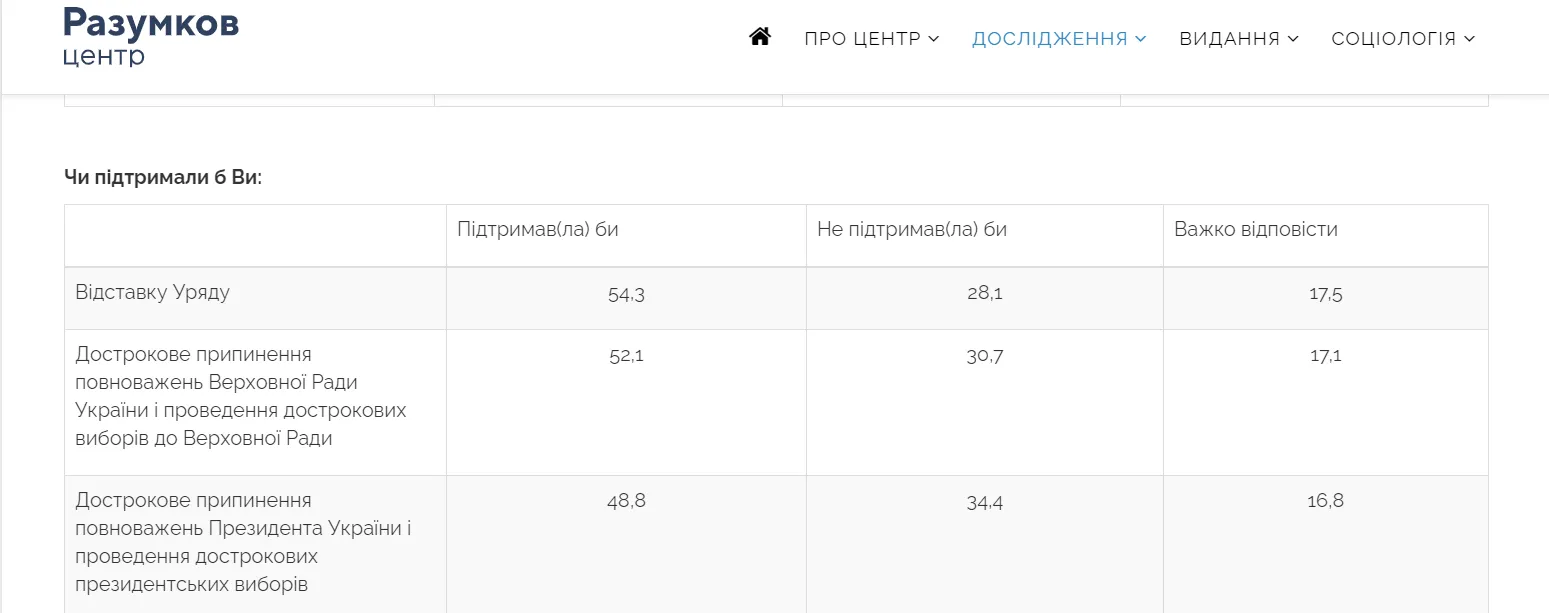Click the value 48,8 for president elections row
The width and height of the screenshot is (1549, 613).
point(627,501)
